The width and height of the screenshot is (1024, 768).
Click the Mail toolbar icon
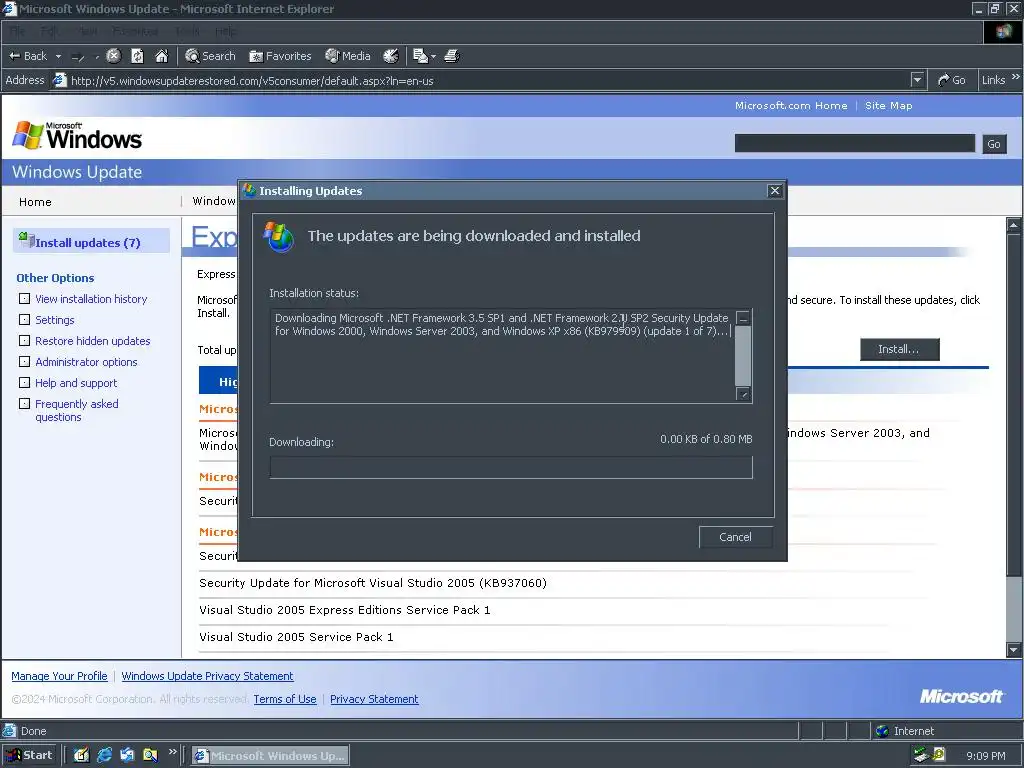point(421,56)
